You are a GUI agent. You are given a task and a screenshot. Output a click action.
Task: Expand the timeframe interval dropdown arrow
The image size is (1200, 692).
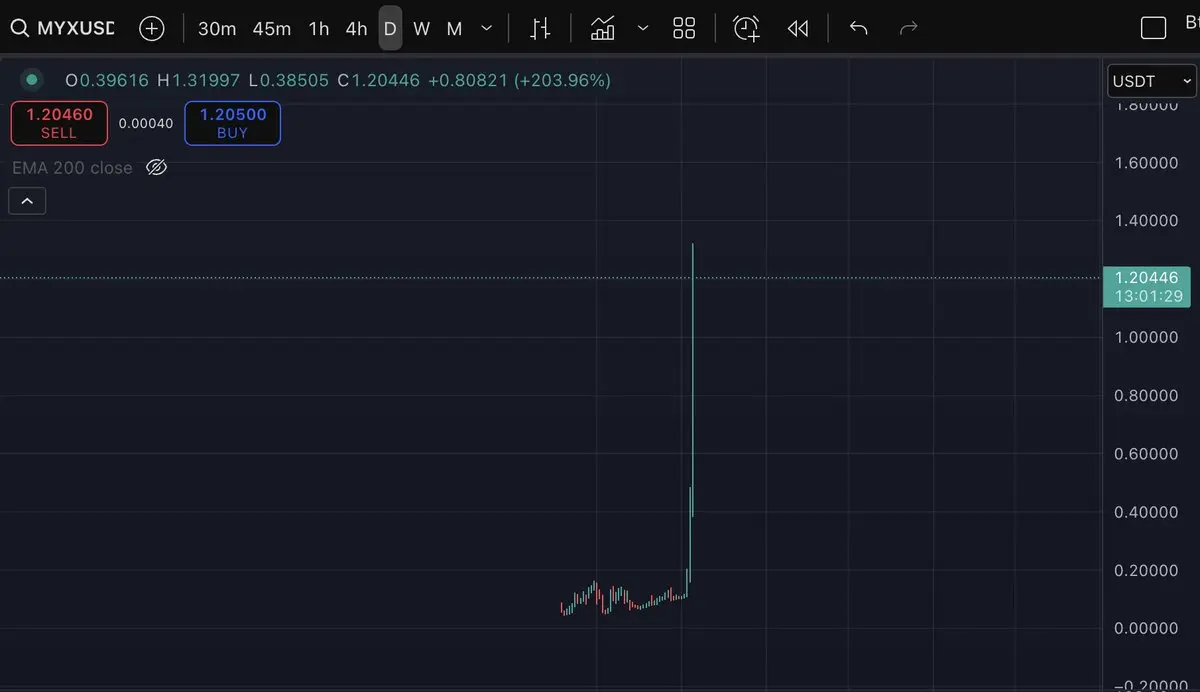487,29
